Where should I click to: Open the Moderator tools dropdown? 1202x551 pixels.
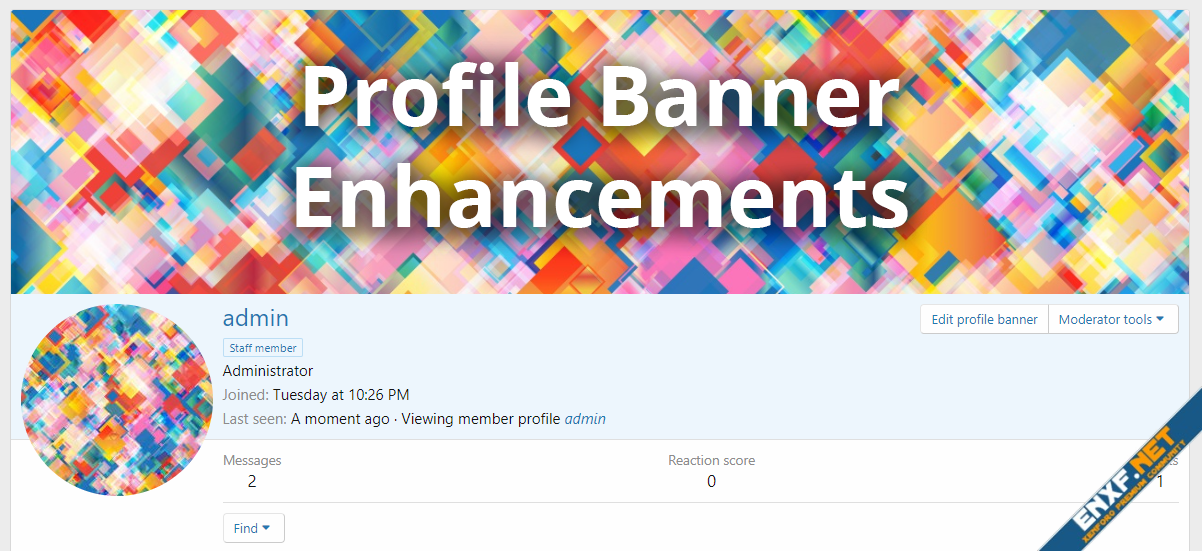tap(1112, 320)
